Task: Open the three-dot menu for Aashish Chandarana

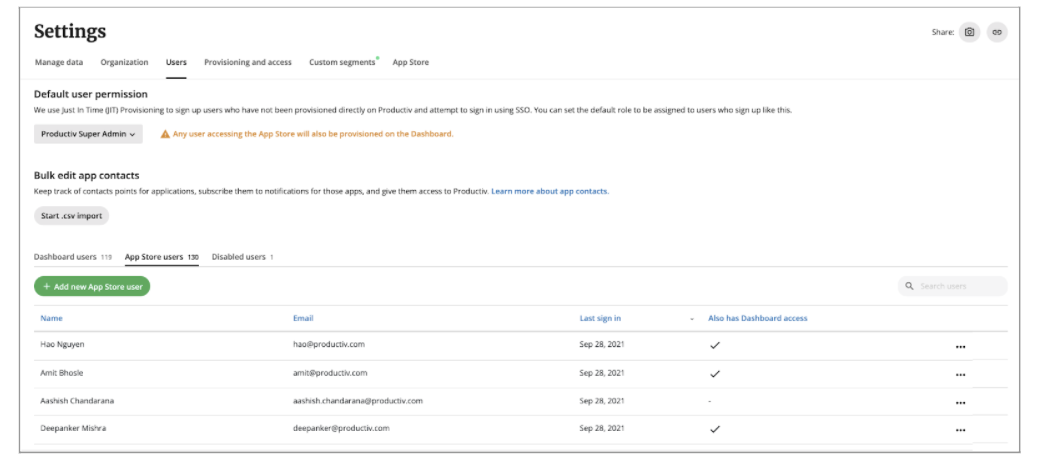Action: coord(960,403)
